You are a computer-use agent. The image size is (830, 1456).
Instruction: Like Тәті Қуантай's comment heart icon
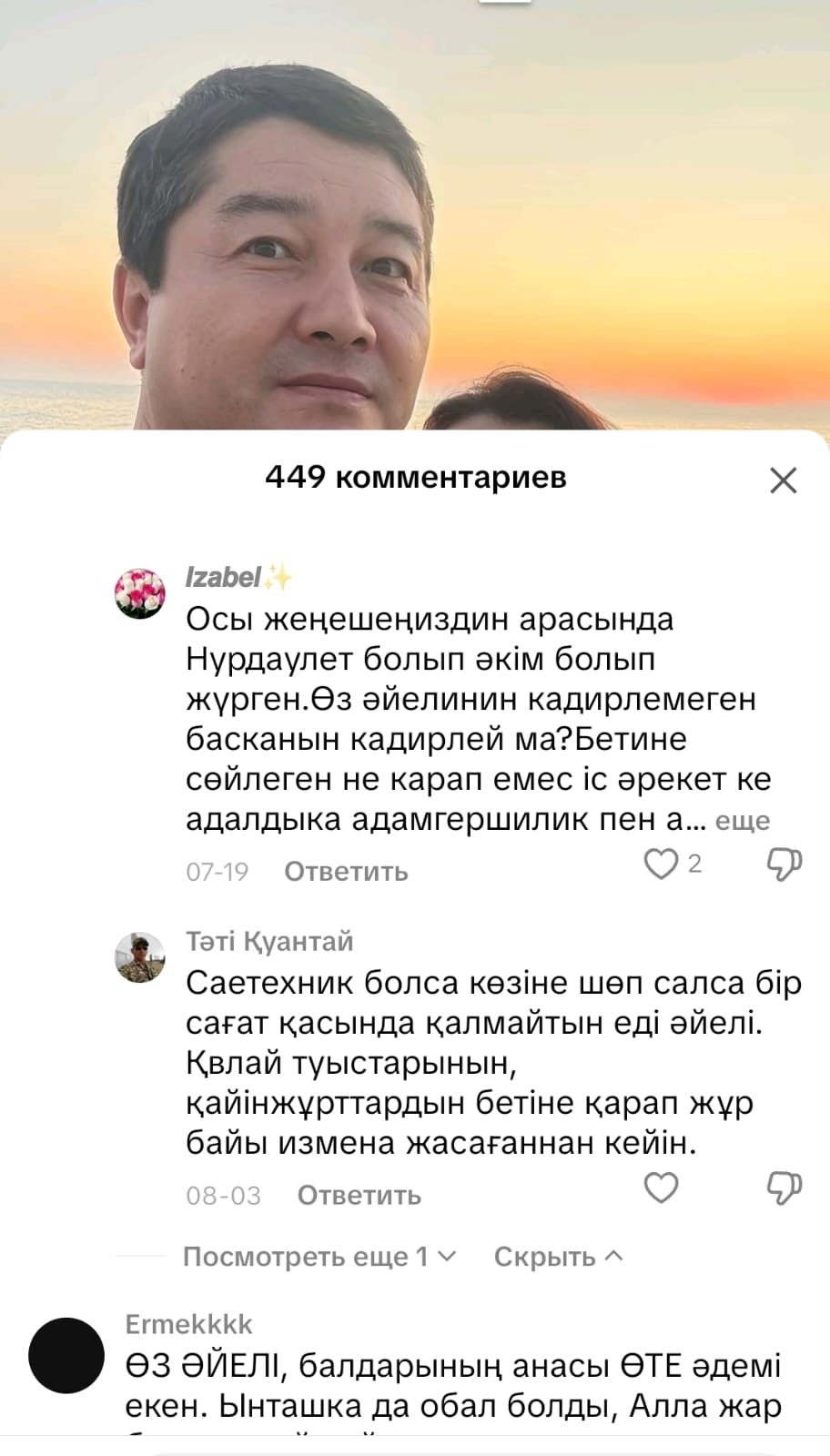click(x=662, y=1188)
